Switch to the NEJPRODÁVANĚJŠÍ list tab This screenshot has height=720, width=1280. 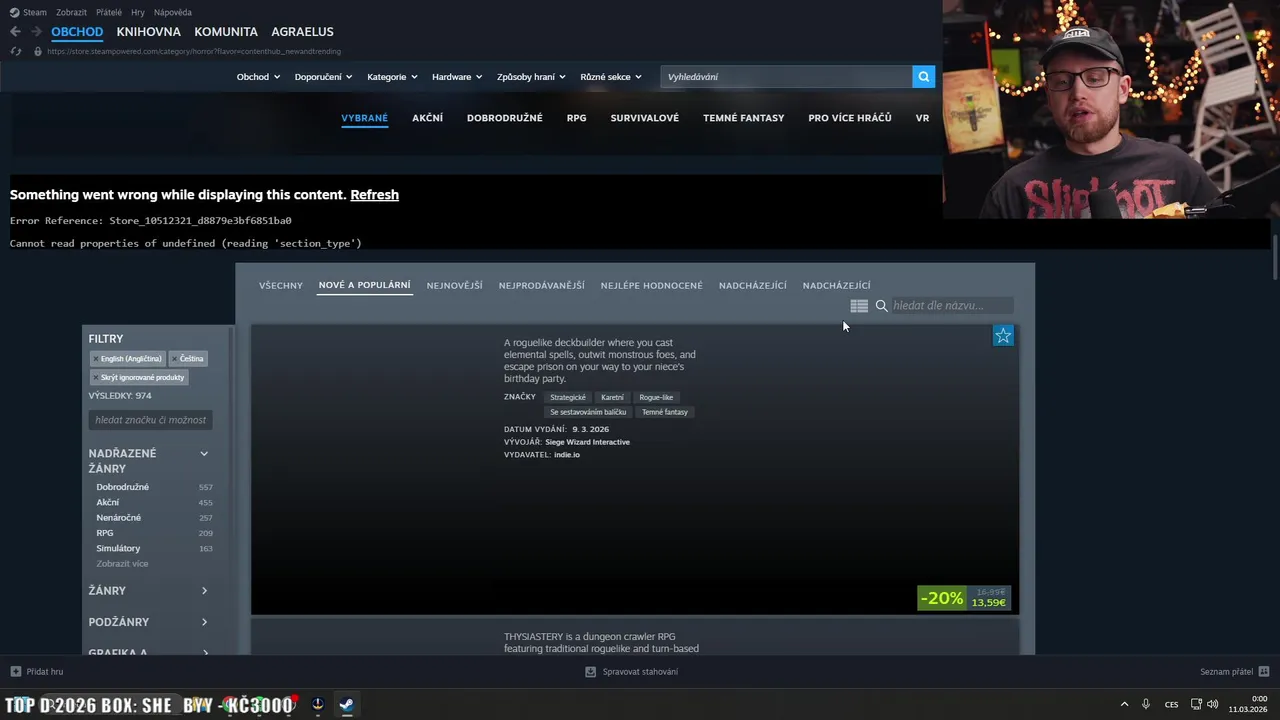[542, 285]
